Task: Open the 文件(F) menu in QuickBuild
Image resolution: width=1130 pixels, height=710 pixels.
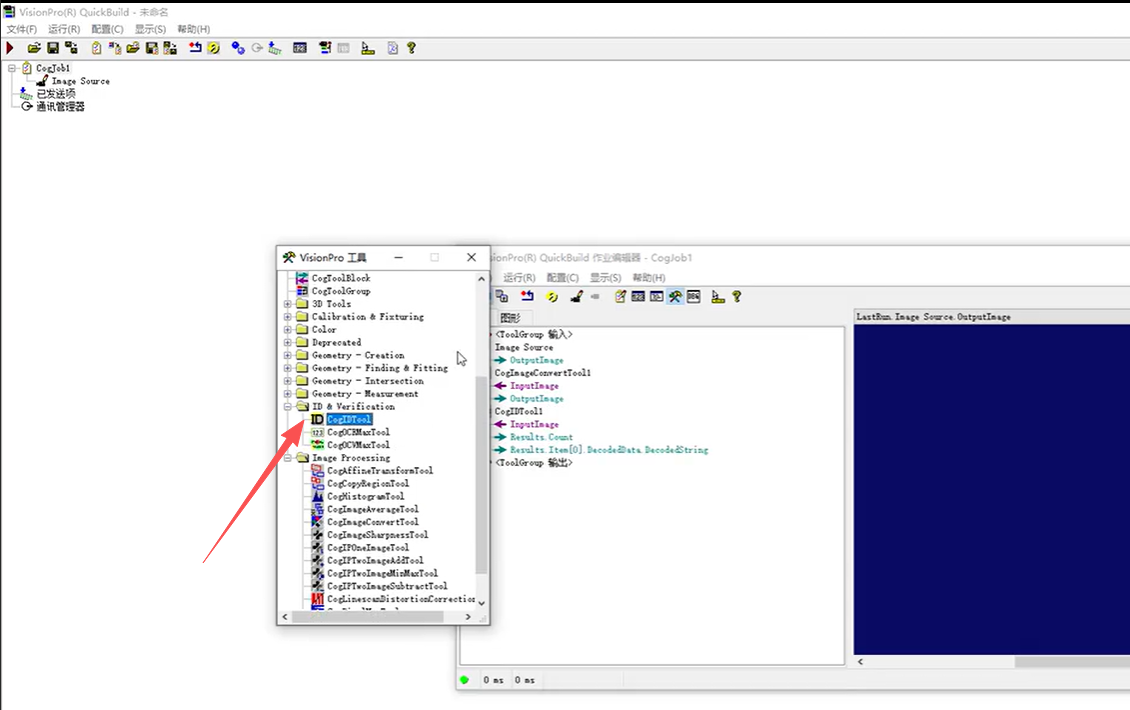Action: coord(22,29)
